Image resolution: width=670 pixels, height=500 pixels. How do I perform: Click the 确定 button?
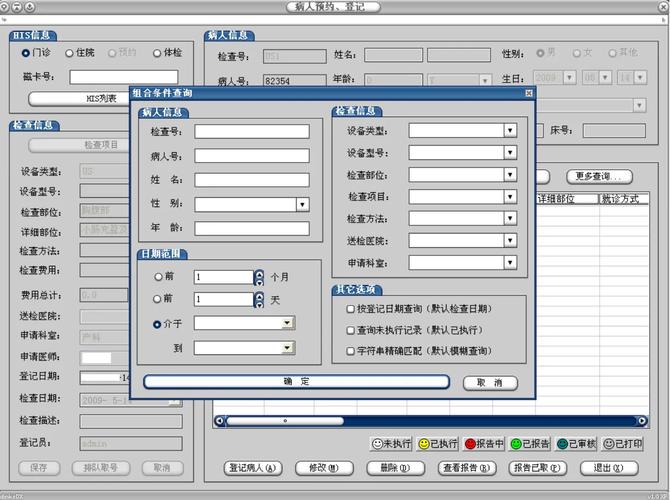coord(297,382)
